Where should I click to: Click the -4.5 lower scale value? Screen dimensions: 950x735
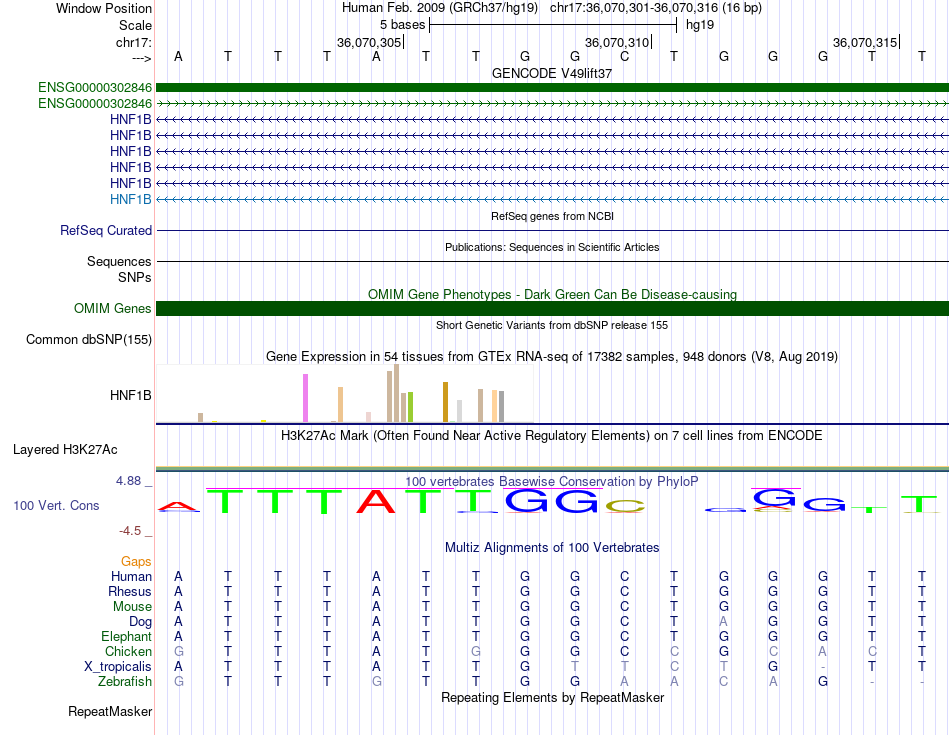[x=130, y=531]
